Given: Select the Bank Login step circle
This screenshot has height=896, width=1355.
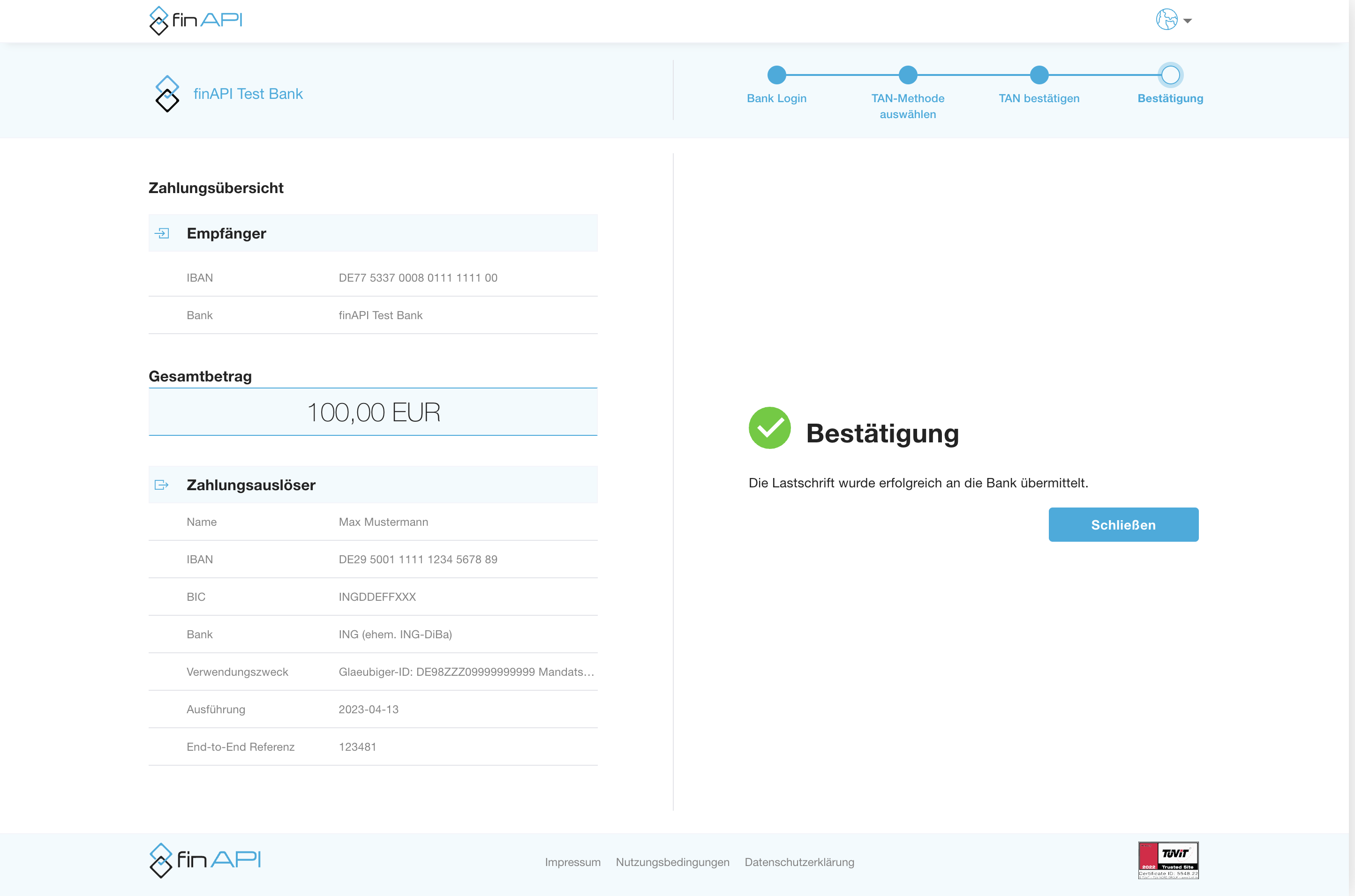Looking at the screenshot, I should tap(776, 75).
